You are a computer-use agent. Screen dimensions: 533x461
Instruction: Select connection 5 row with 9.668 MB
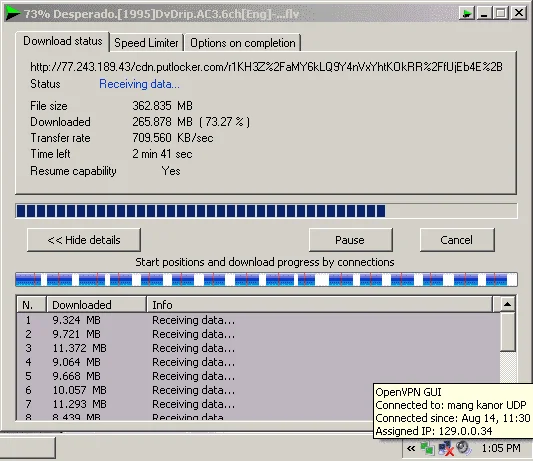coord(258,376)
